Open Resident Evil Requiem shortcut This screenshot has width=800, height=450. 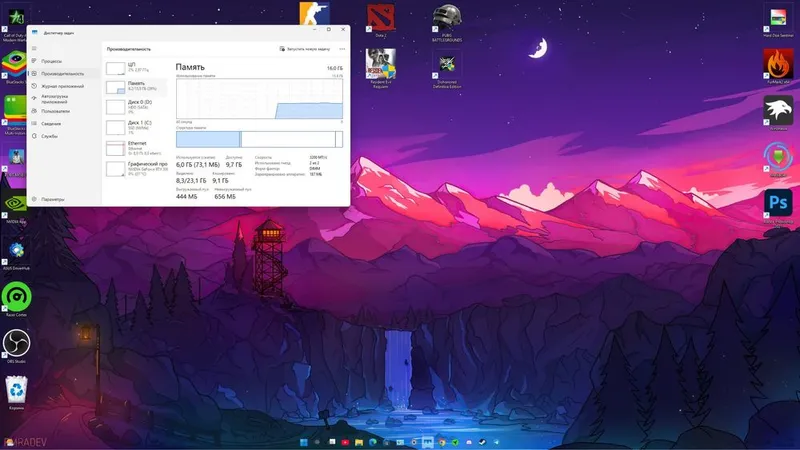(381, 68)
